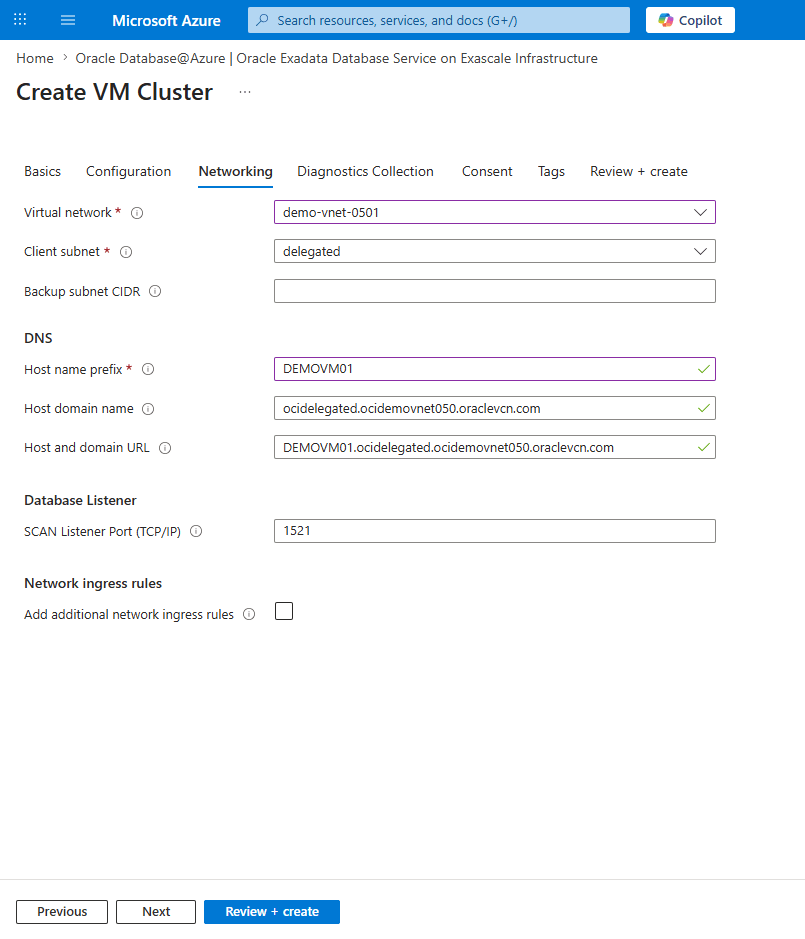The width and height of the screenshot is (805, 939).
Task: Click the info icon beside Host and domain URL
Action: point(166,447)
